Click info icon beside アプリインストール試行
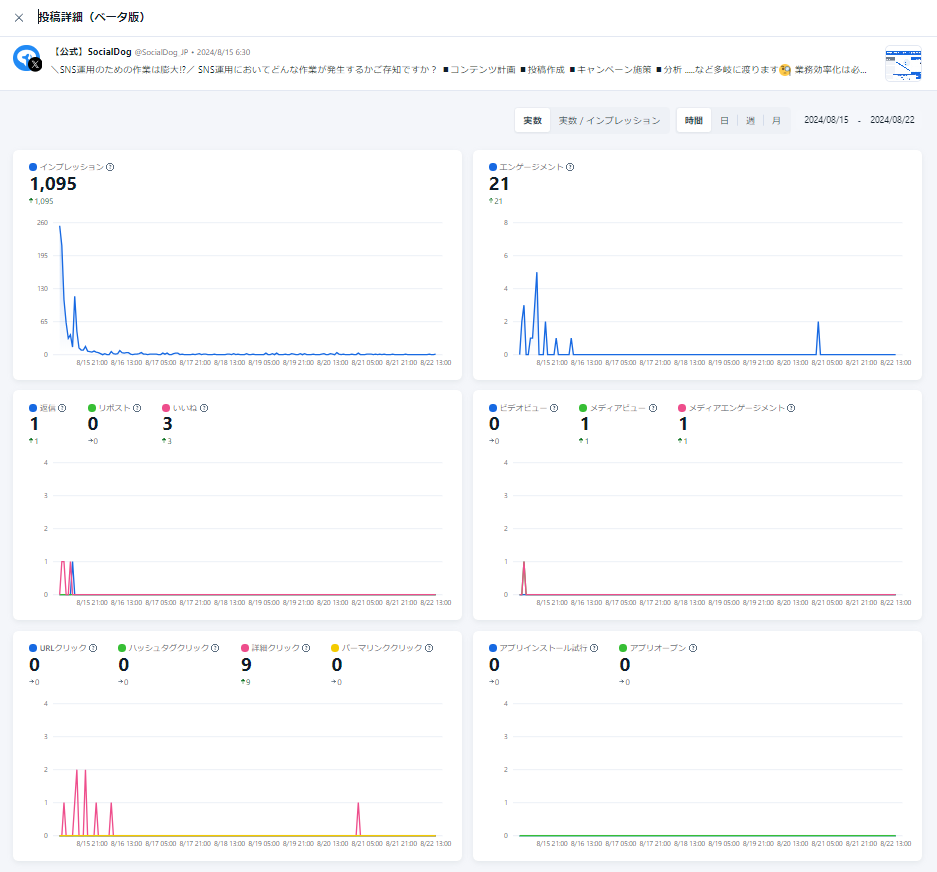937x872 pixels. coord(594,648)
